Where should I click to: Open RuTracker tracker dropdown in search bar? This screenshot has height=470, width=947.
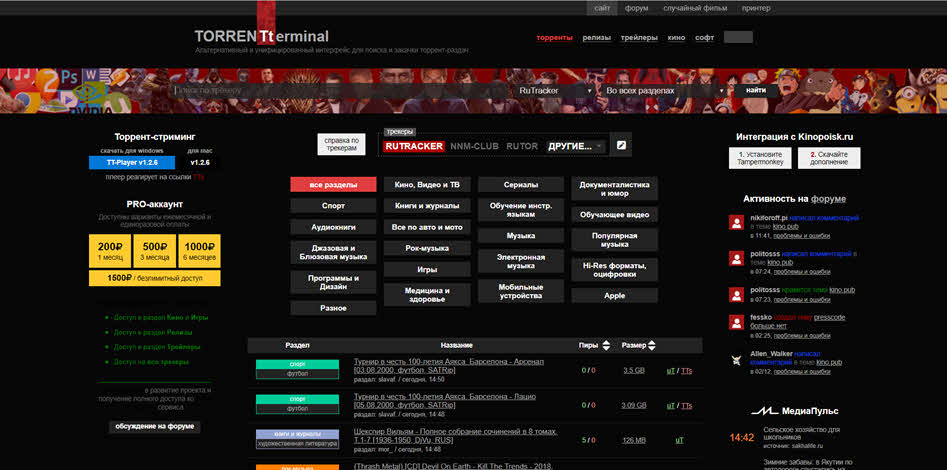coord(556,91)
